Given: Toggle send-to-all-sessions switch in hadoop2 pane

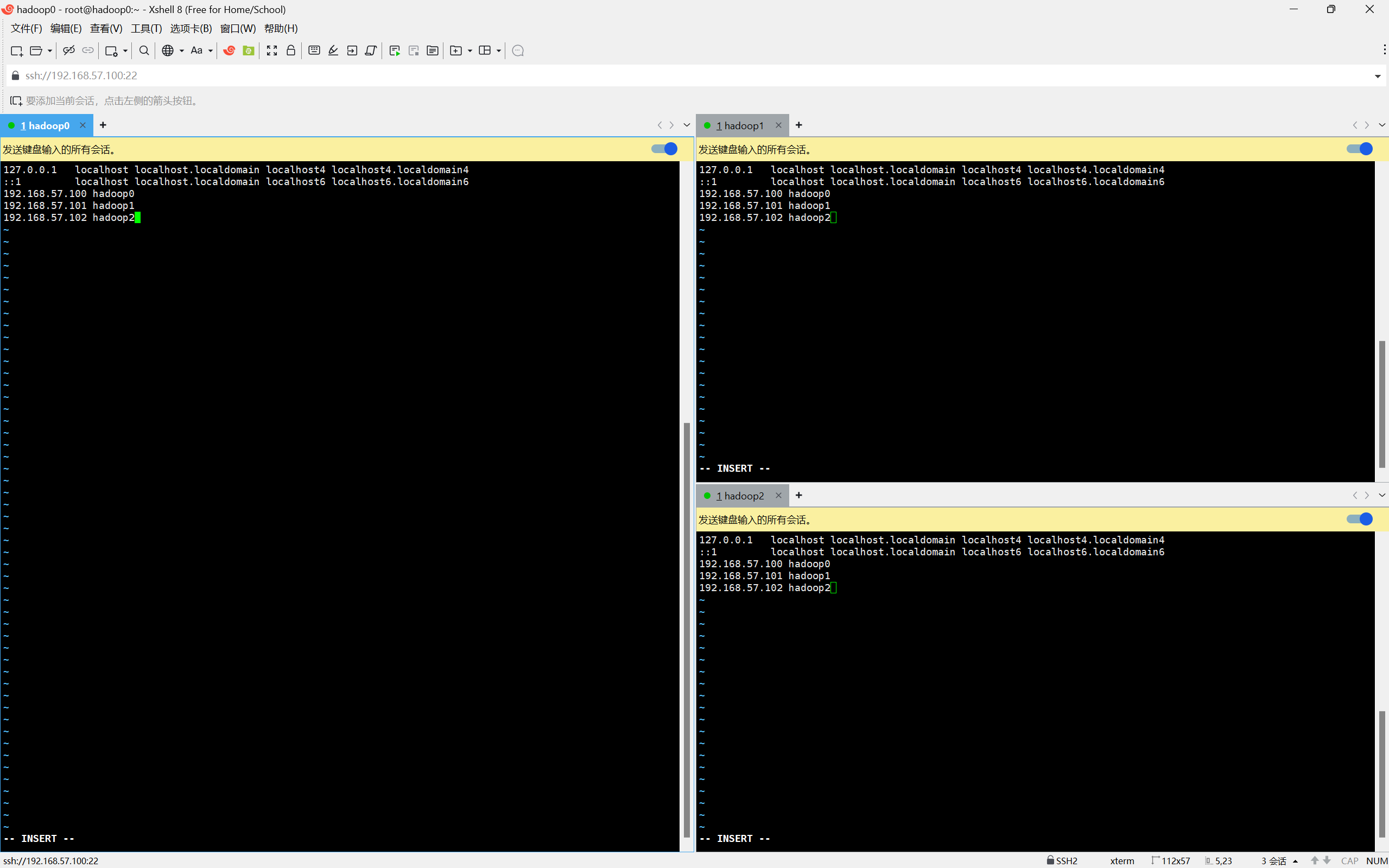Looking at the screenshot, I should [1359, 519].
